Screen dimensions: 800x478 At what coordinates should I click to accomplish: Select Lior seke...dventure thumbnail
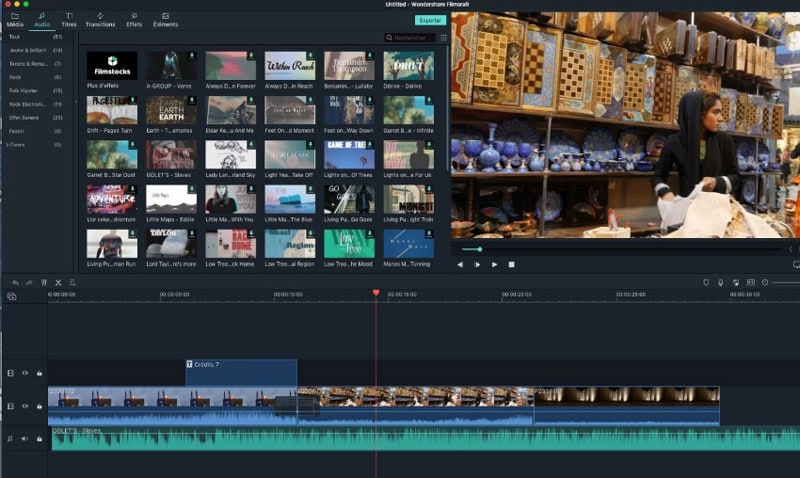pos(112,199)
